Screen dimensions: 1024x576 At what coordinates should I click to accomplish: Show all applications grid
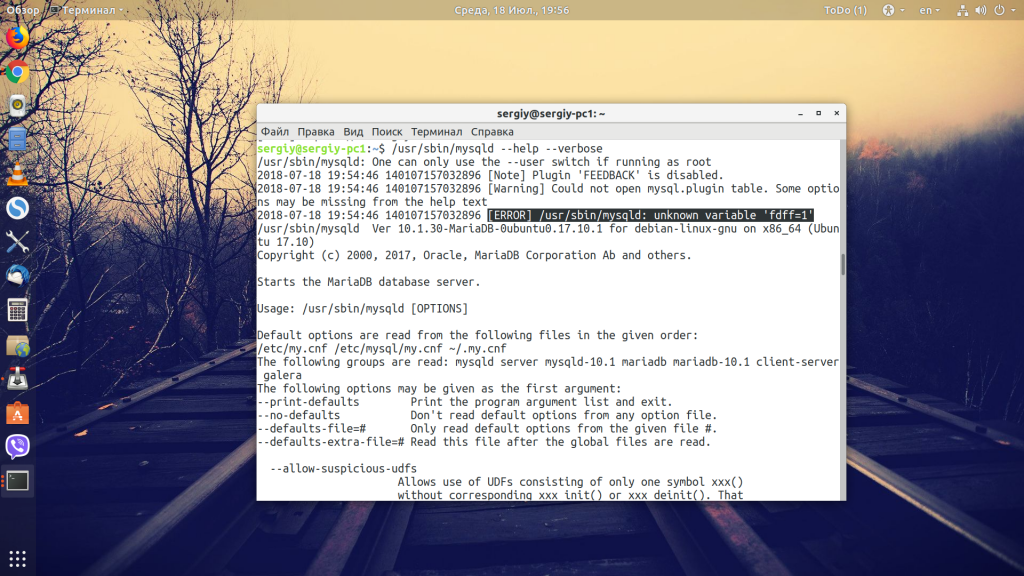(x=17, y=558)
